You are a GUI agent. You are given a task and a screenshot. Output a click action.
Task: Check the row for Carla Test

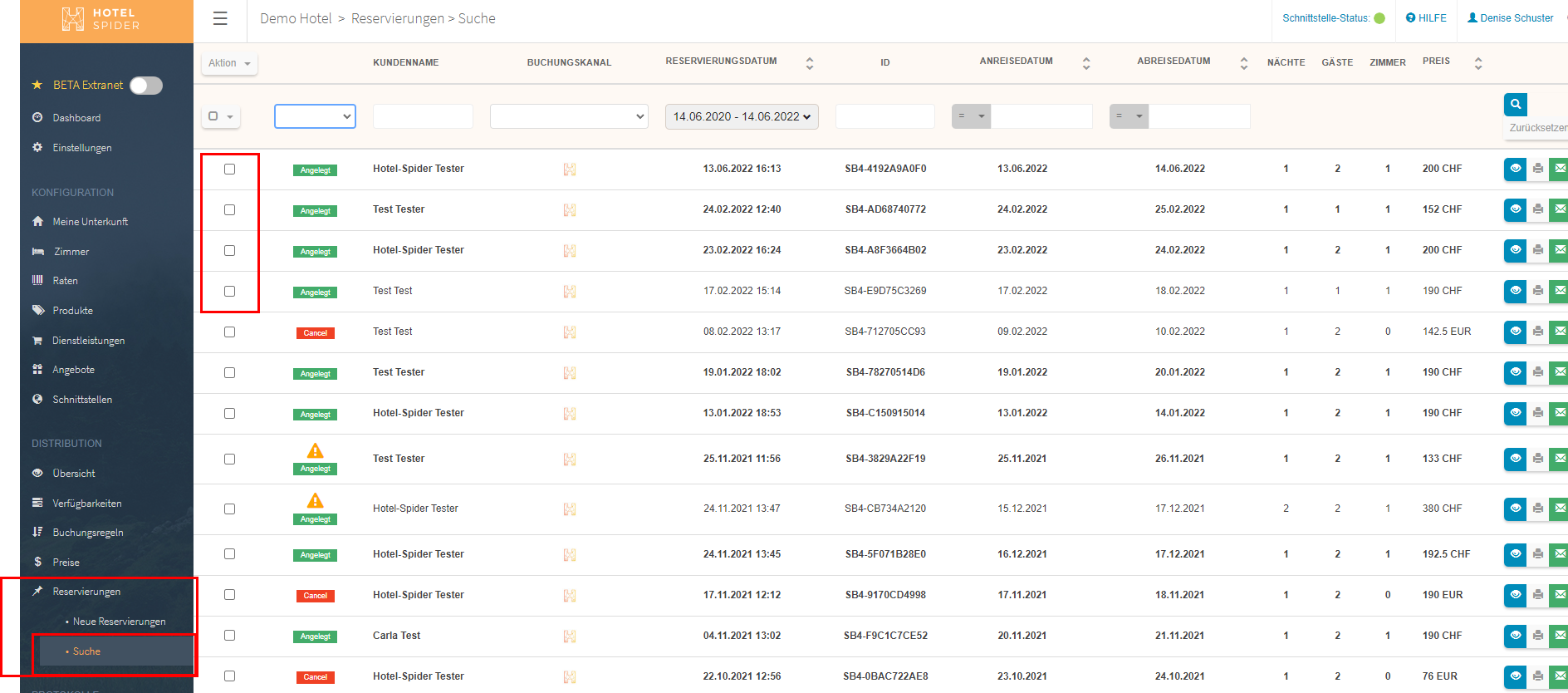229,636
